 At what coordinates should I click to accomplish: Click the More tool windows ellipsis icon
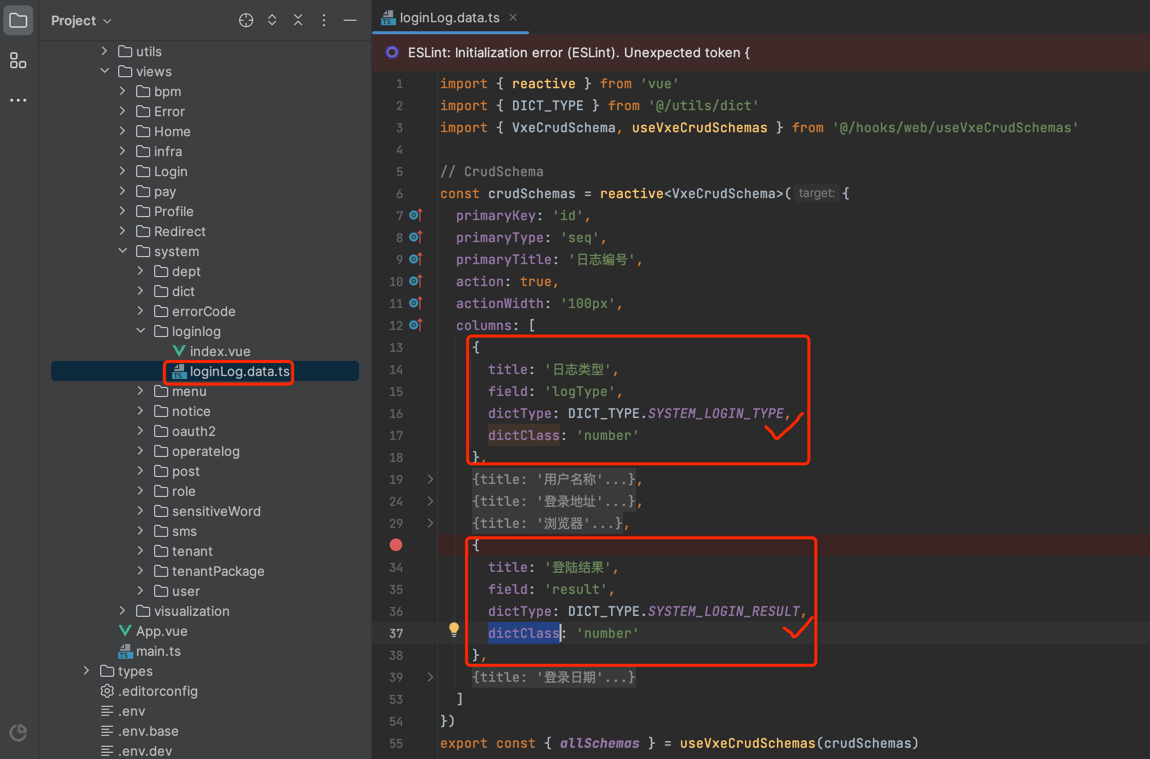click(x=18, y=100)
